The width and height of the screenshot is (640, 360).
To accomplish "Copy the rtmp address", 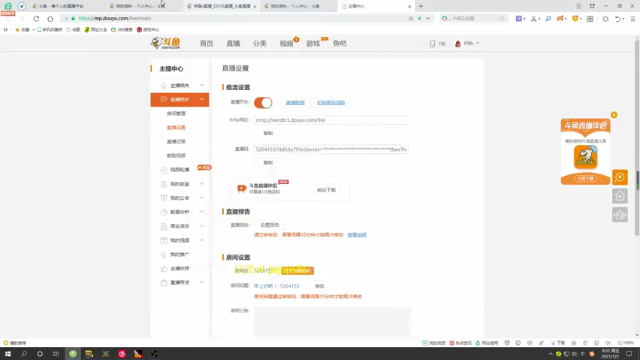I will (x=268, y=133).
